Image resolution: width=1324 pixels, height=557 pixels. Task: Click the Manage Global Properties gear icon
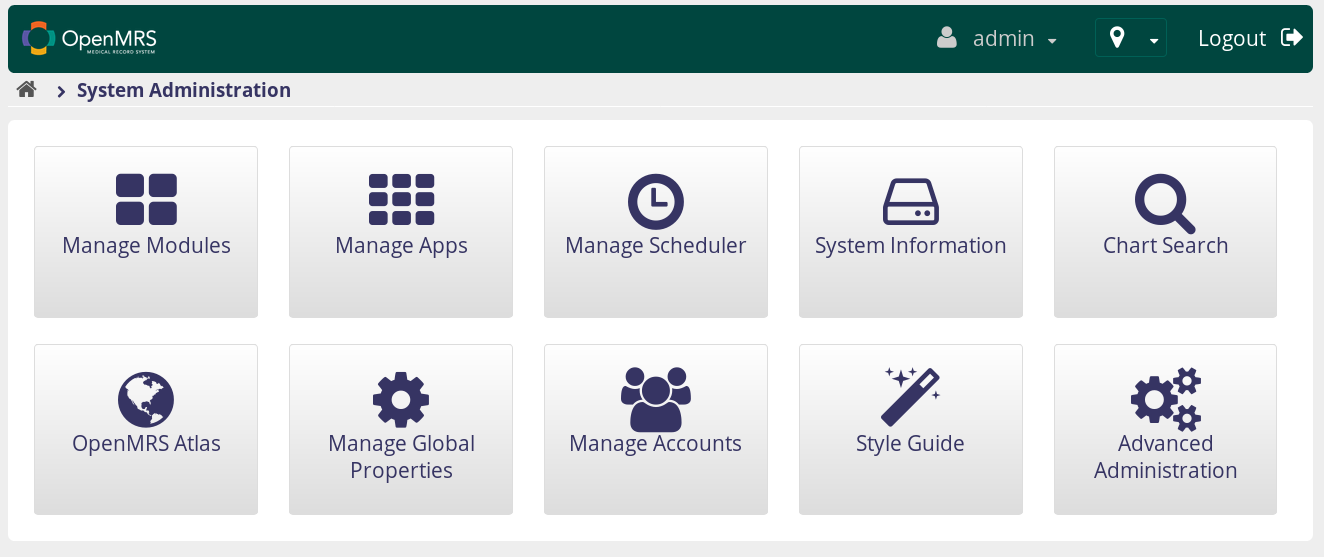[401, 399]
